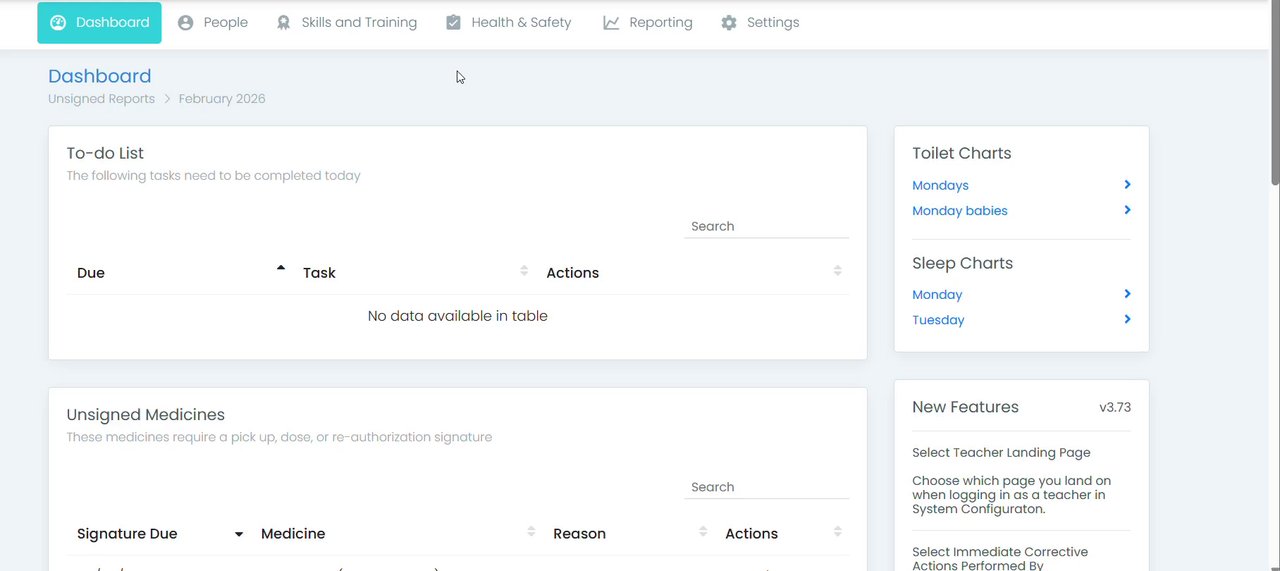
Task: Click the Dashboard speedometer icon
Action: point(58,23)
